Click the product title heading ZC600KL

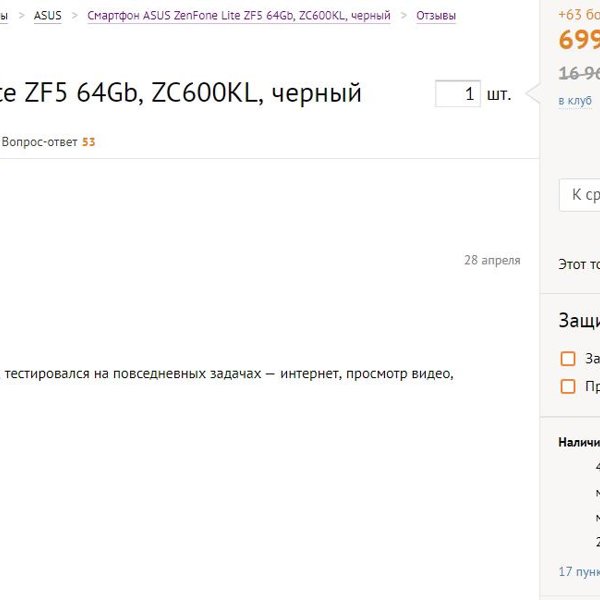click(x=180, y=93)
